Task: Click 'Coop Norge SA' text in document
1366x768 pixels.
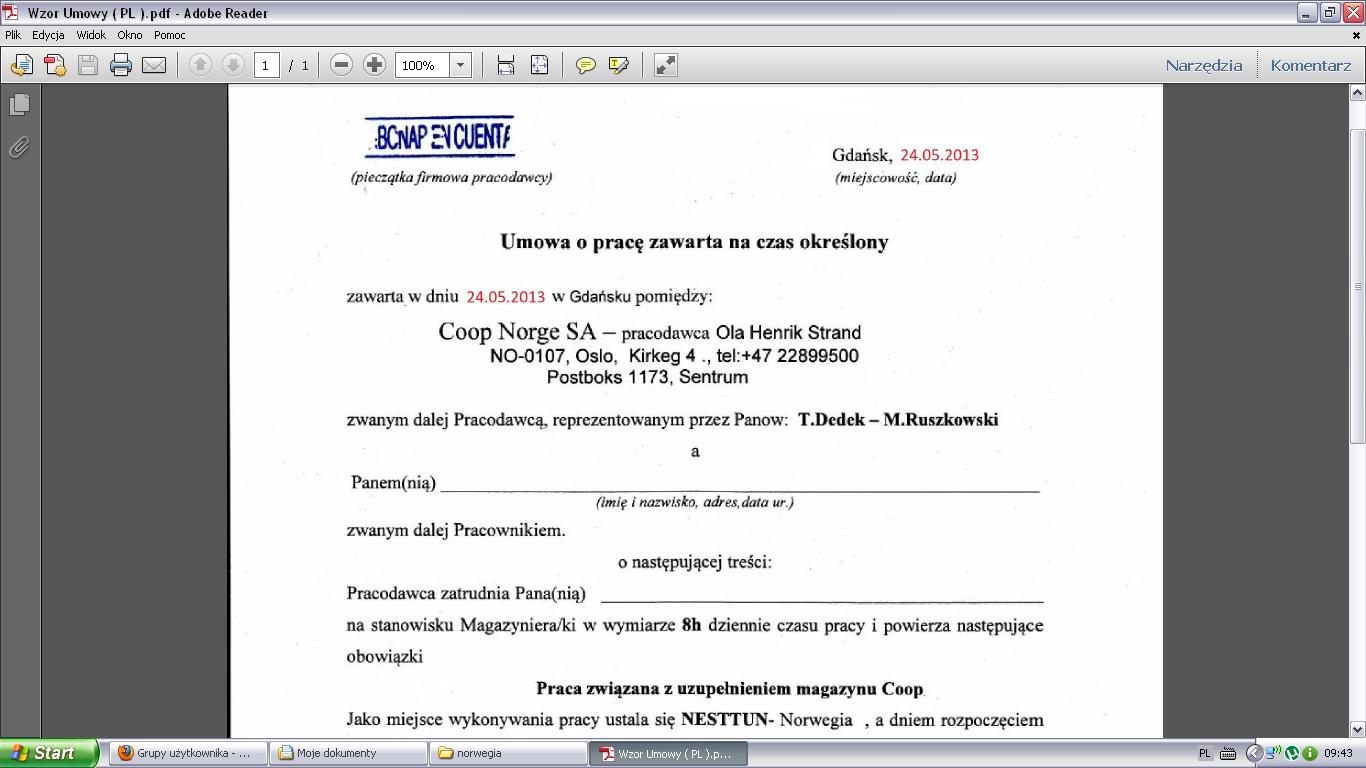Action: (517, 331)
